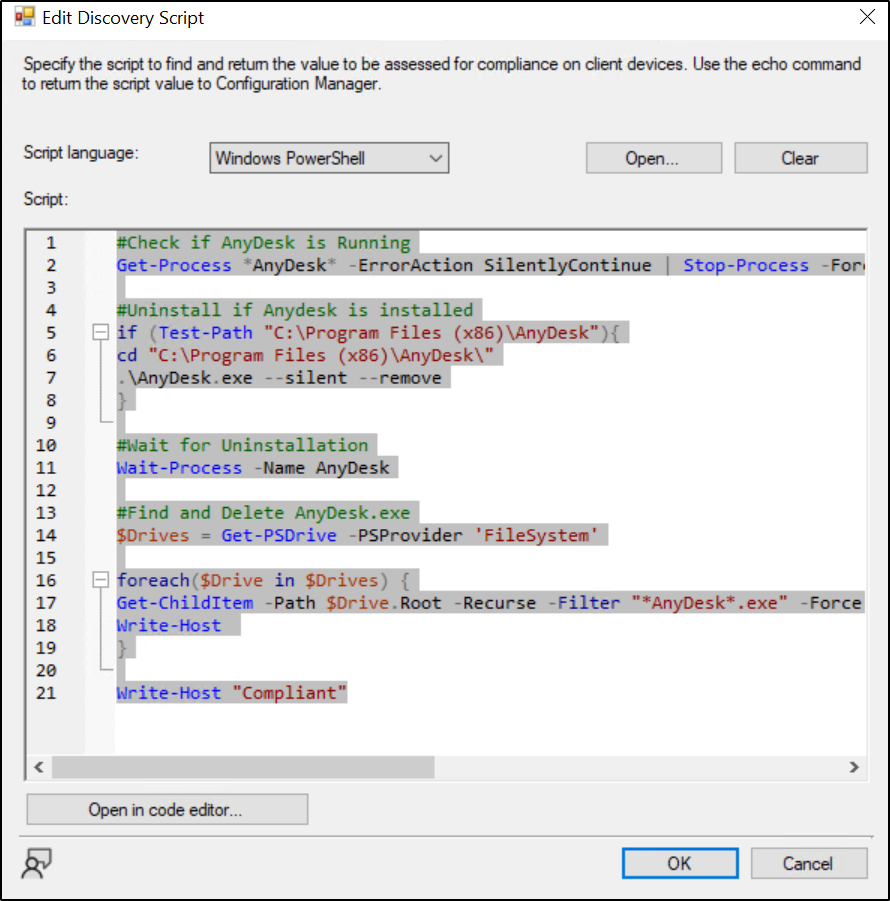Click the Open... button
Image resolution: width=890 pixels, height=901 pixels.
click(x=653, y=158)
